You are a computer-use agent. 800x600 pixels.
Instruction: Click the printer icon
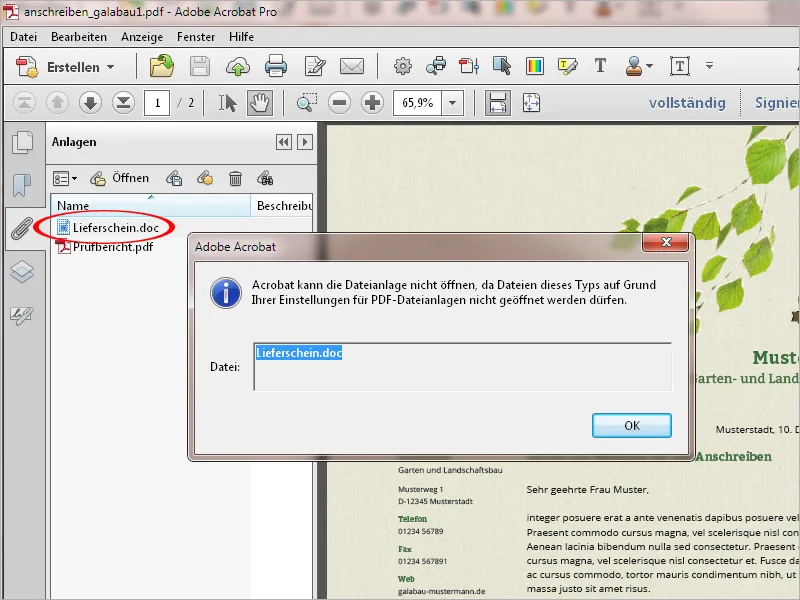click(x=276, y=66)
